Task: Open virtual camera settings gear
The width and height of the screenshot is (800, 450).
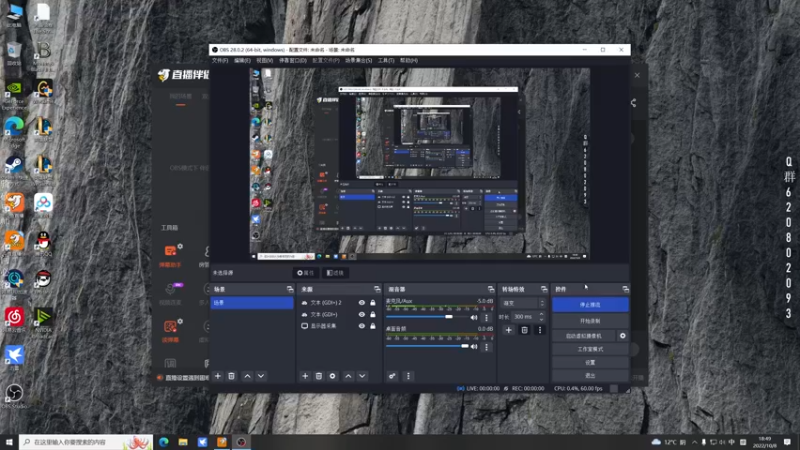Action: (x=622, y=336)
